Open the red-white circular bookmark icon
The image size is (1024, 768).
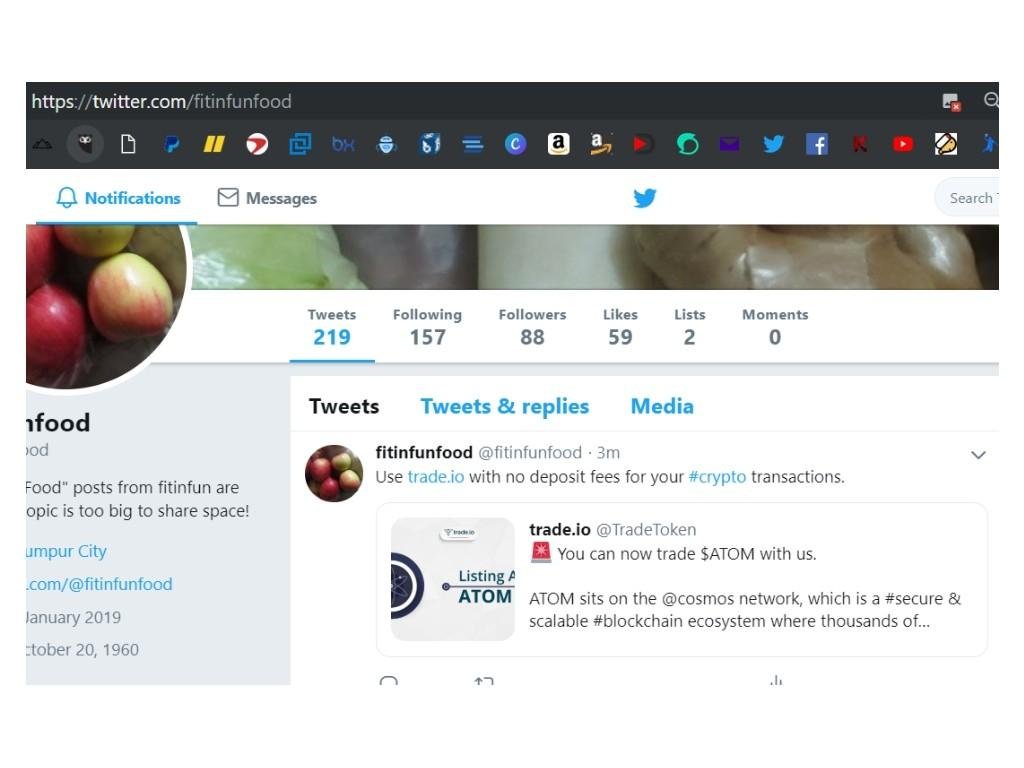257,144
